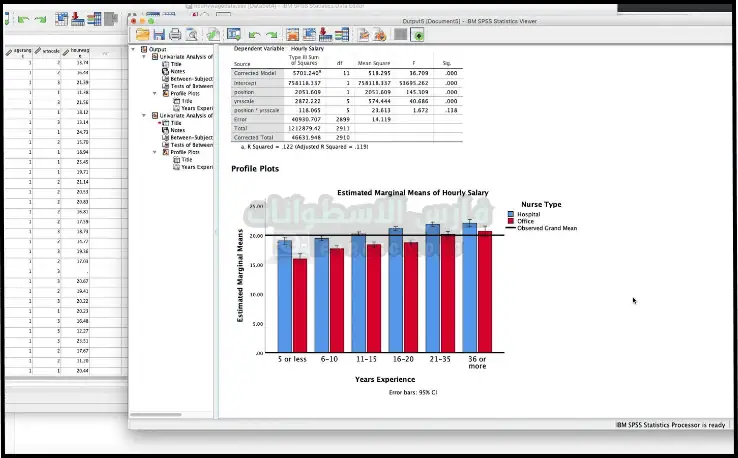Image resolution: width=738 pixels, height=458 pixels.
Task: Click the Undo arrow in Viewer toolbar
Action: point(253,34)
